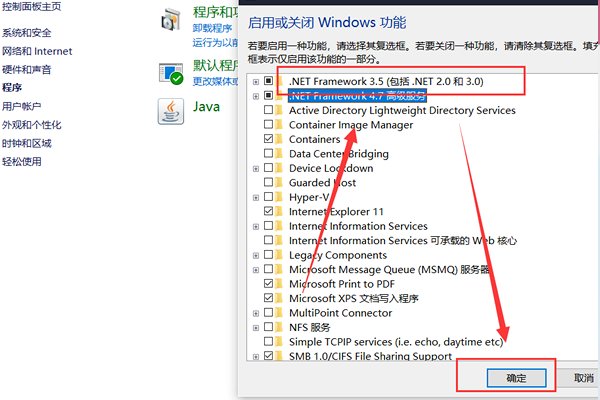Disable Microsoft Print to PDF checkbox
The image size is (600, 400).
[x=269, y=283]
